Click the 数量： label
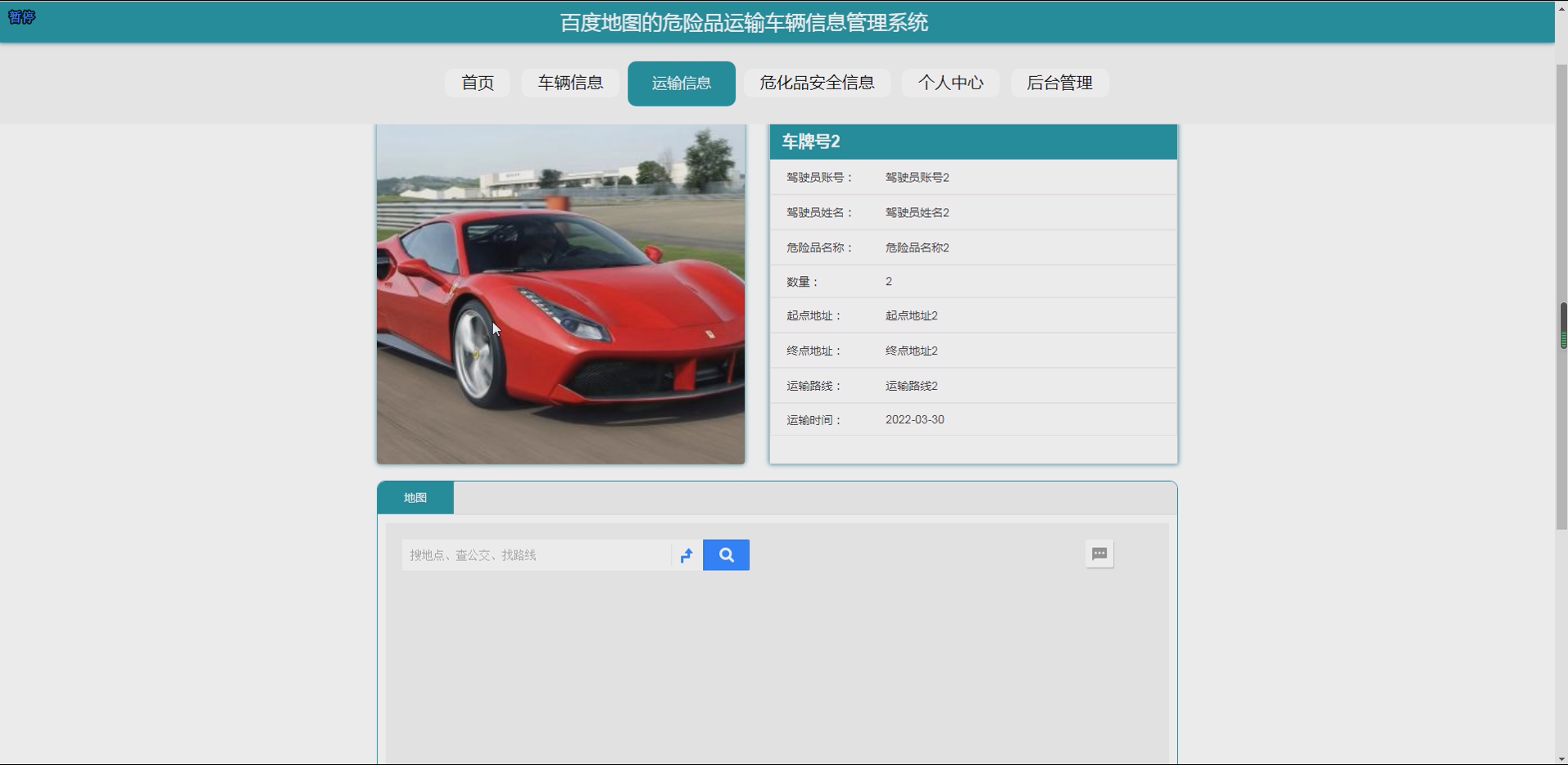The height and width of the screenshot is (765, 1568). 803,282
